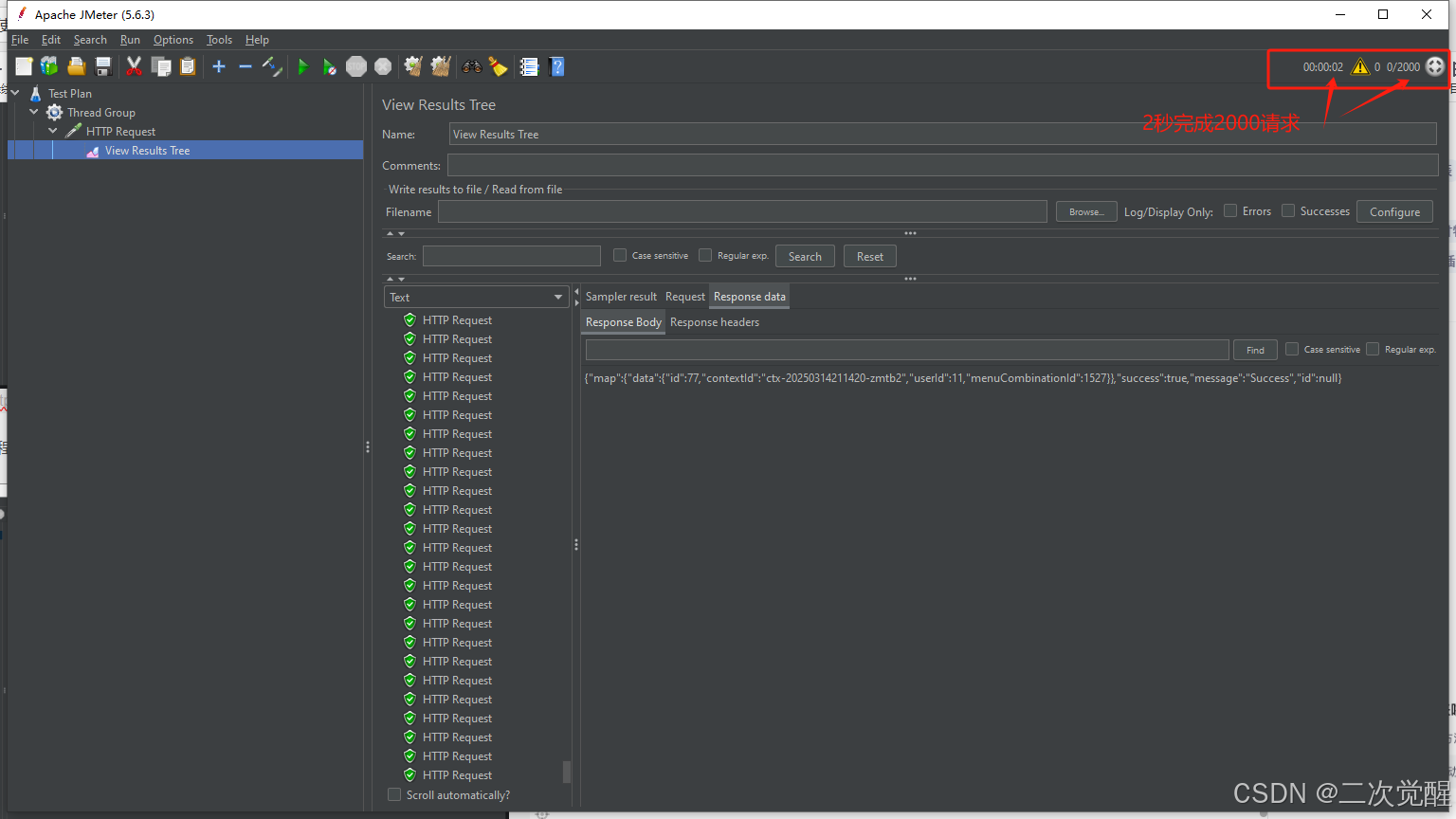
Task: Collapse the Thread Group tree node
Action: [34, 112]
